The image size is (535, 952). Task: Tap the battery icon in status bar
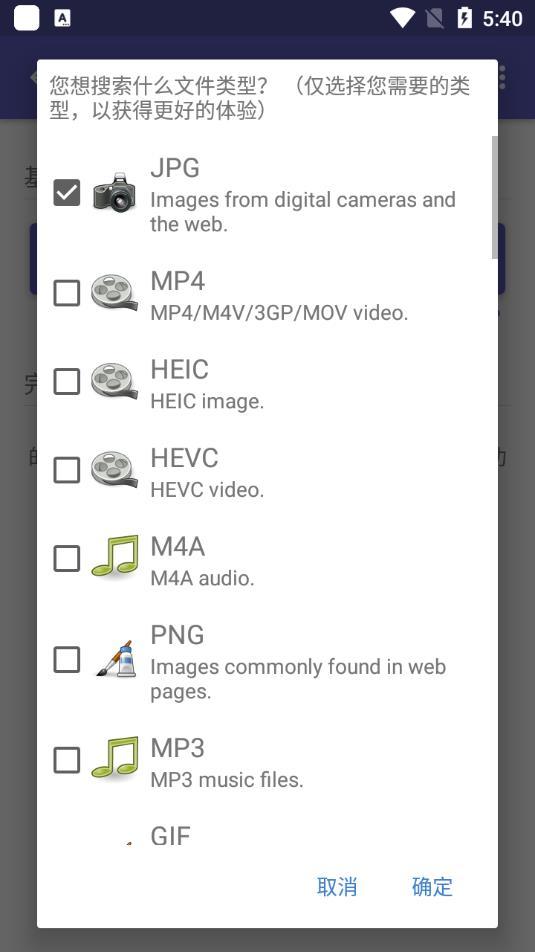[x=465, y=18]
